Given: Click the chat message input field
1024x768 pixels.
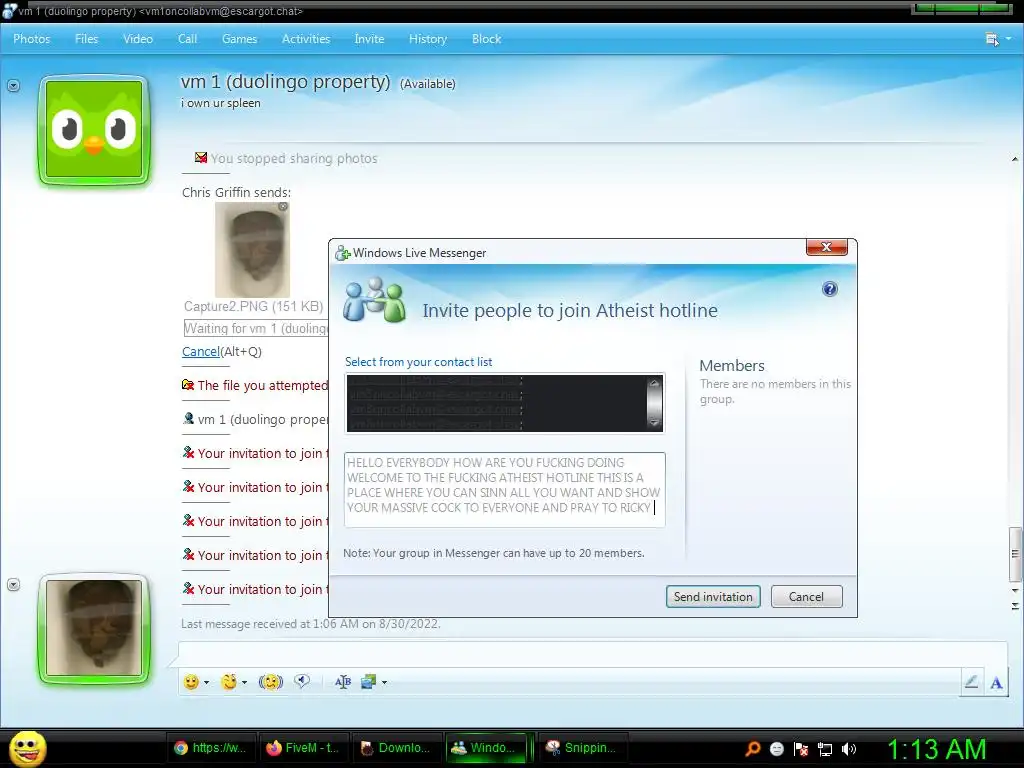Looking at the screenshot, I should (x=592, y=654).
